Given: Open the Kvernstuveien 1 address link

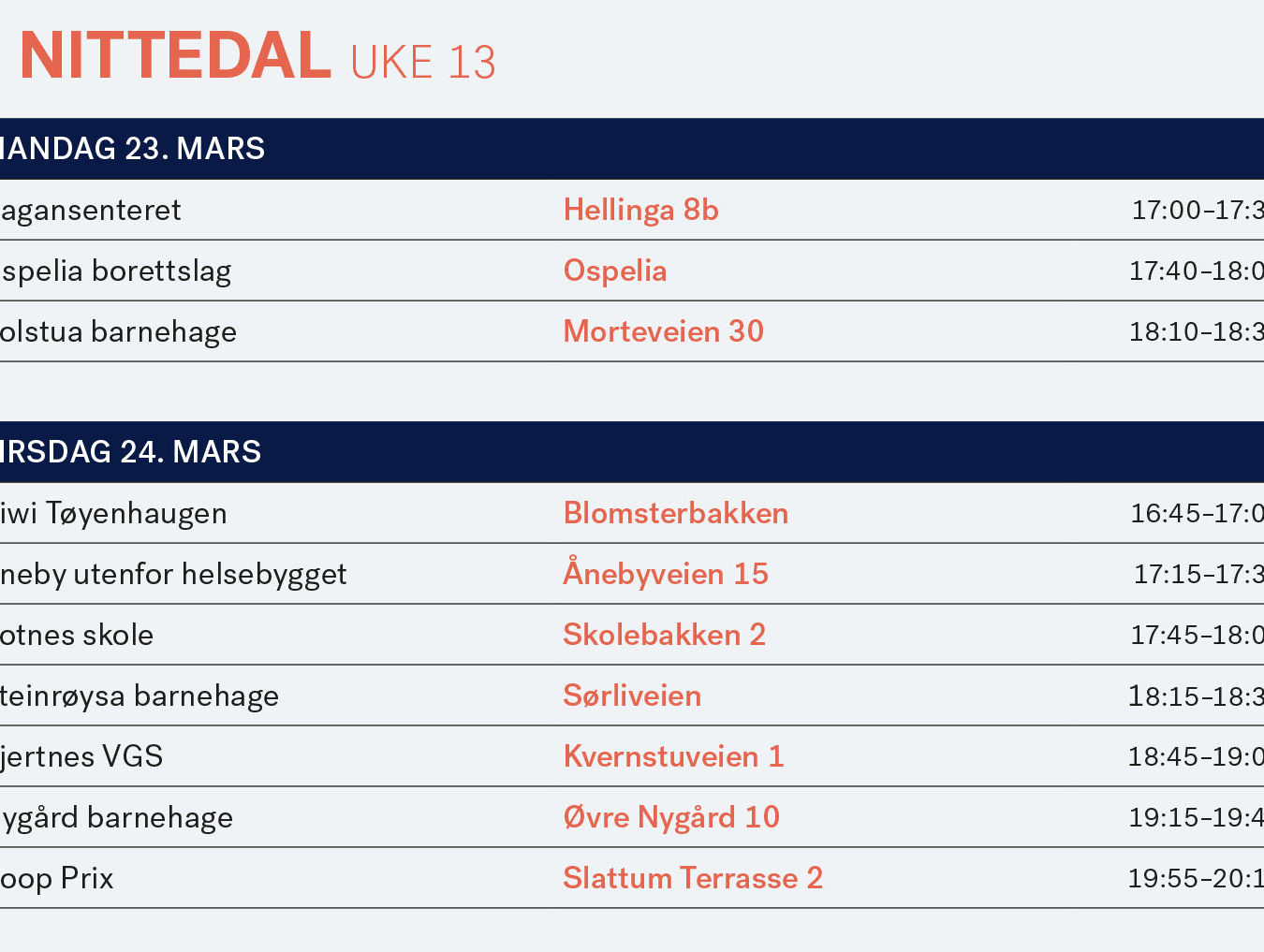Looking at the screenshot, I should coord(673,756).
